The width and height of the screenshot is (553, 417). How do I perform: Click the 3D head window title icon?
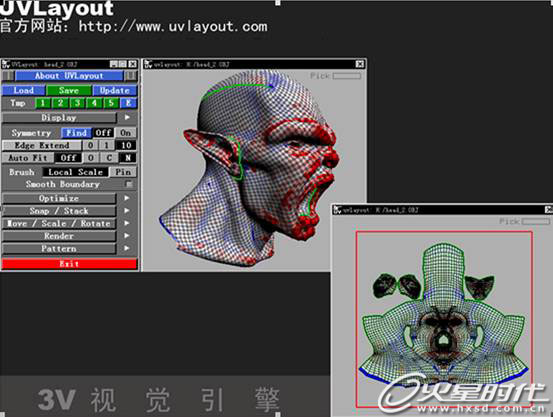tap(148, 64)
